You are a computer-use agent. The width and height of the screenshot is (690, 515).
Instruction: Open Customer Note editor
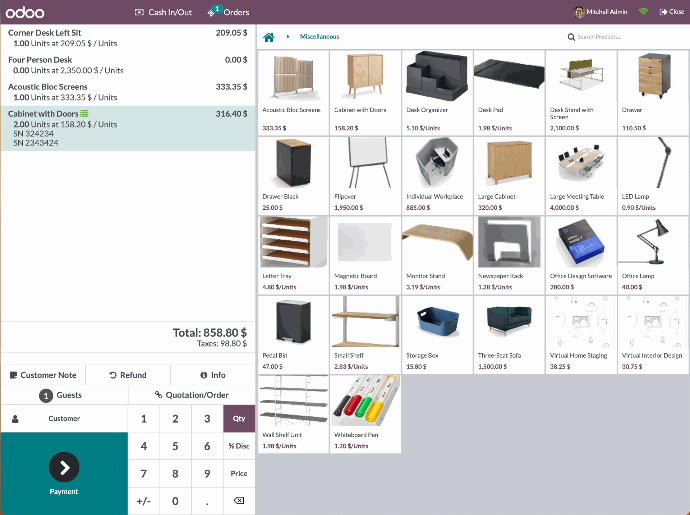click(x=42, y=375)
